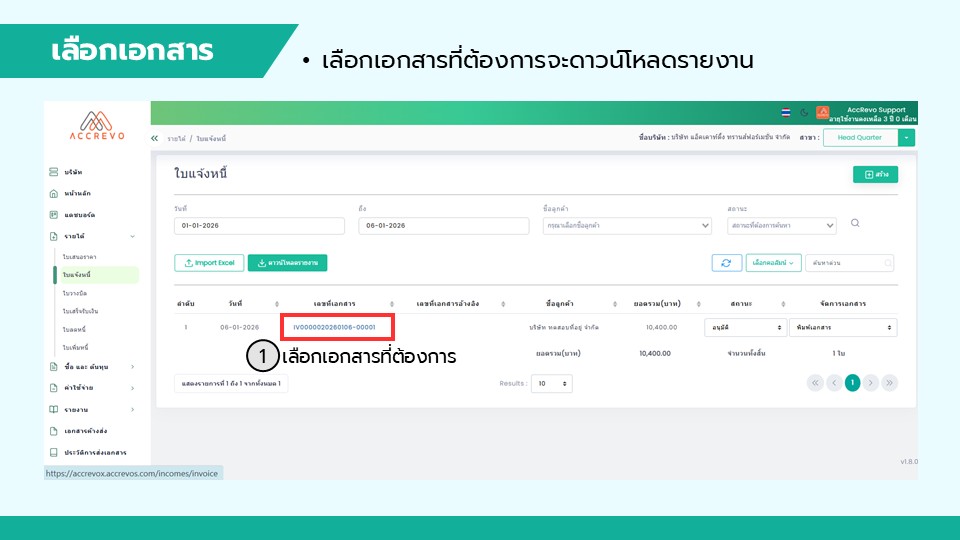Open the column selection dropdown
Viewport: 960px width, 540px height.
[774, 263]
